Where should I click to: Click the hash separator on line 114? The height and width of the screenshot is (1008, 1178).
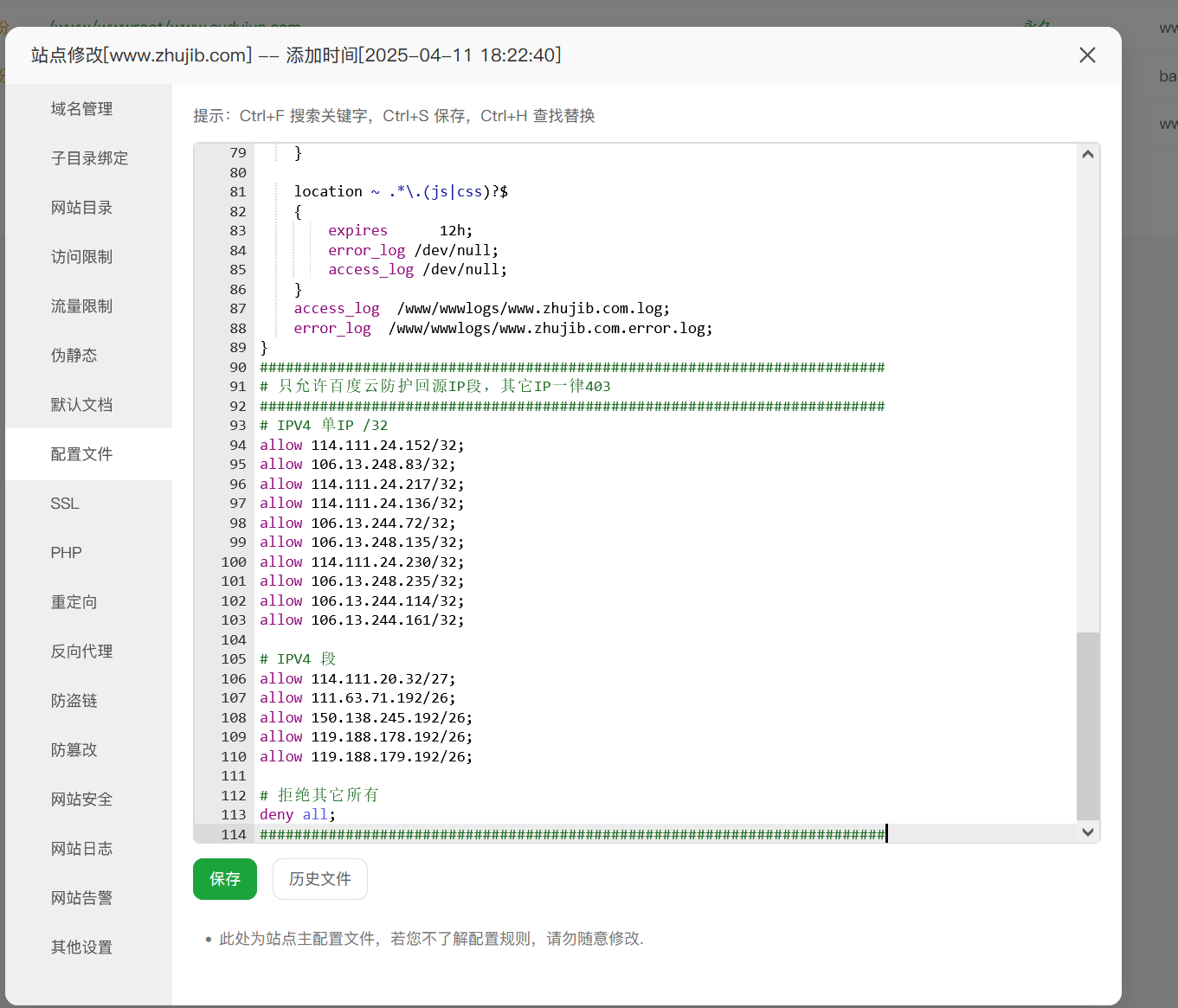pyautogui.click(x=572, y=835)
